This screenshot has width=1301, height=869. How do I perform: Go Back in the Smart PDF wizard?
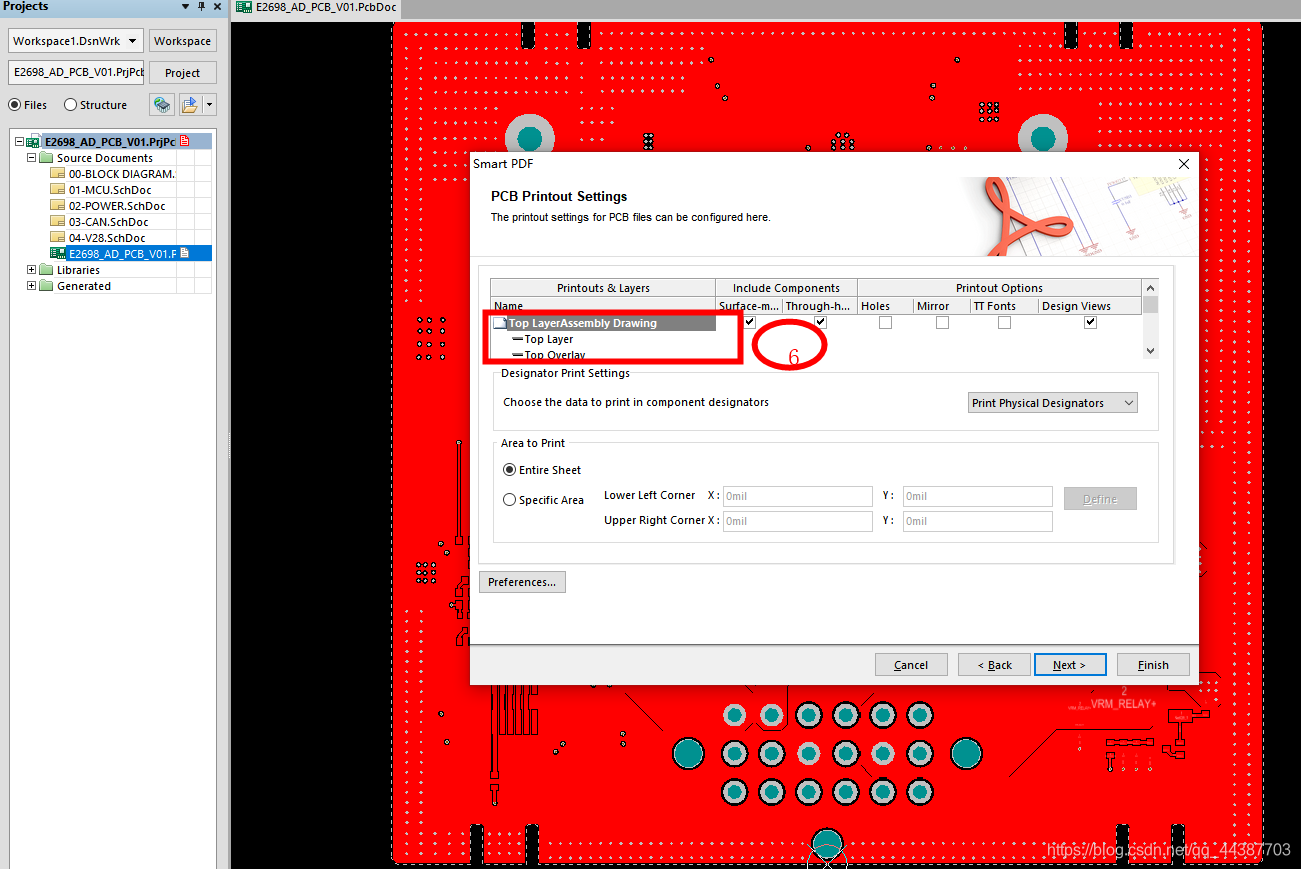[994, 665]
